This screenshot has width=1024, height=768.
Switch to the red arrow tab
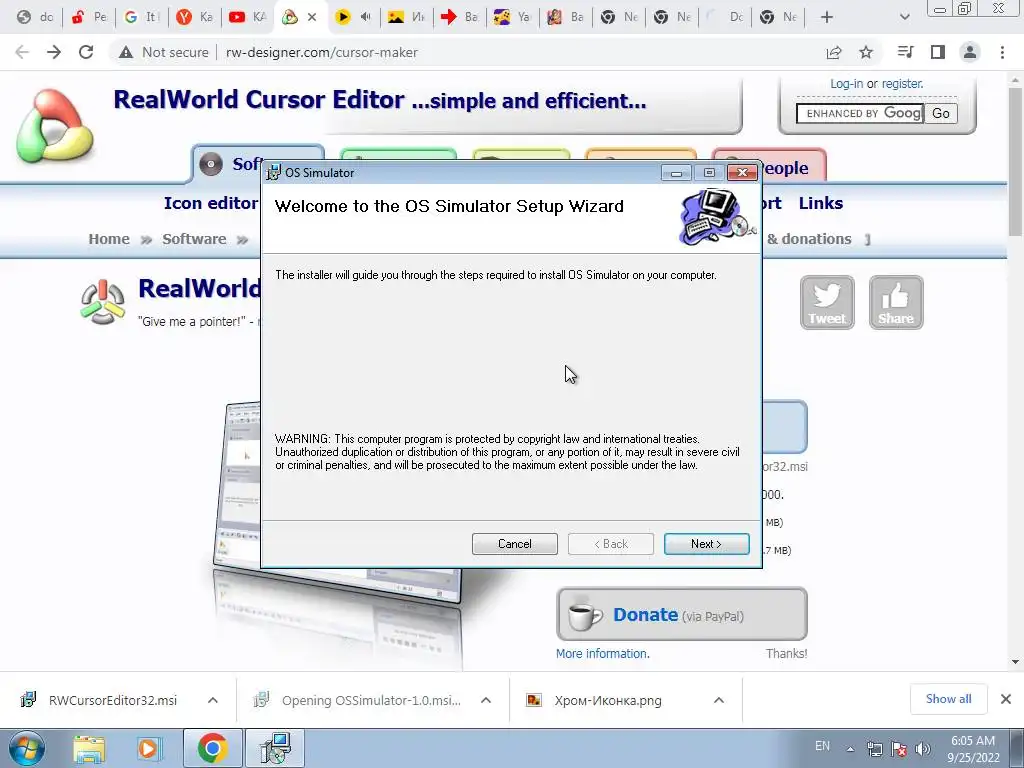point(459,17)
